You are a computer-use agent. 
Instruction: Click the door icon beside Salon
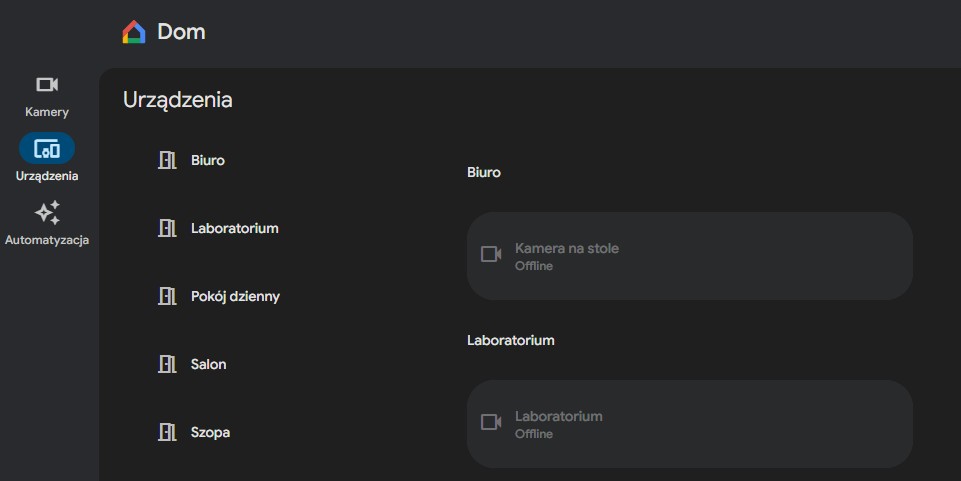tap(167, 364)
